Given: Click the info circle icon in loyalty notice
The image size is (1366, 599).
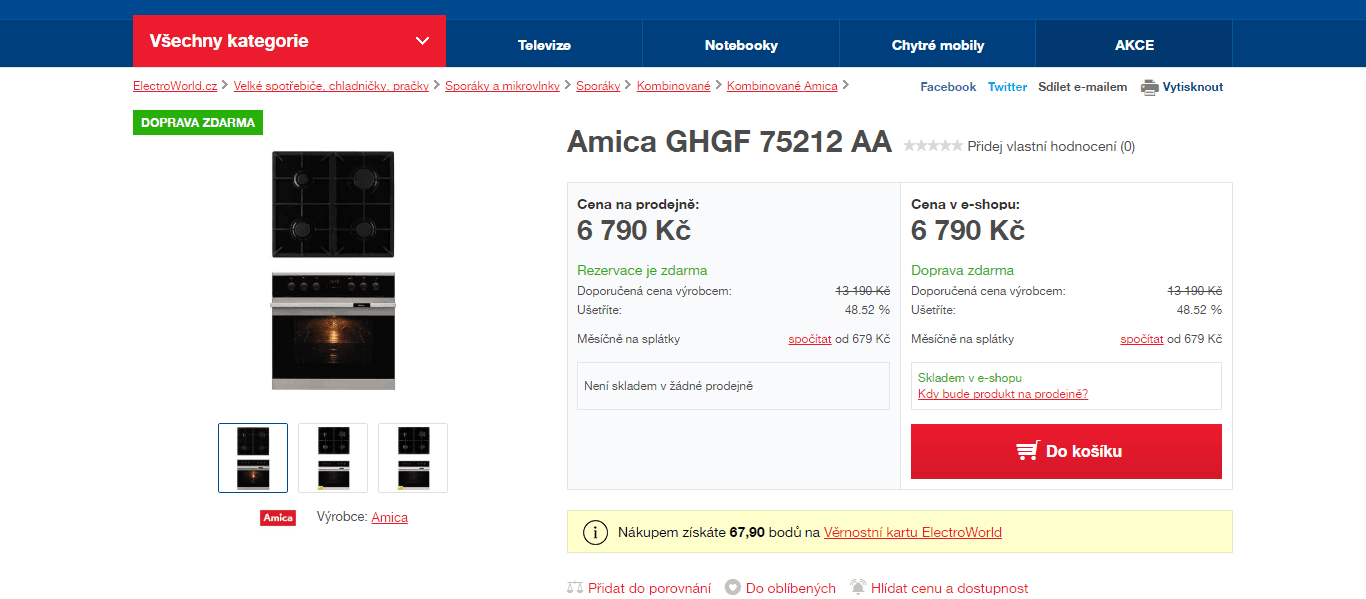Looking at the screenshot, I should click(595, 532).
